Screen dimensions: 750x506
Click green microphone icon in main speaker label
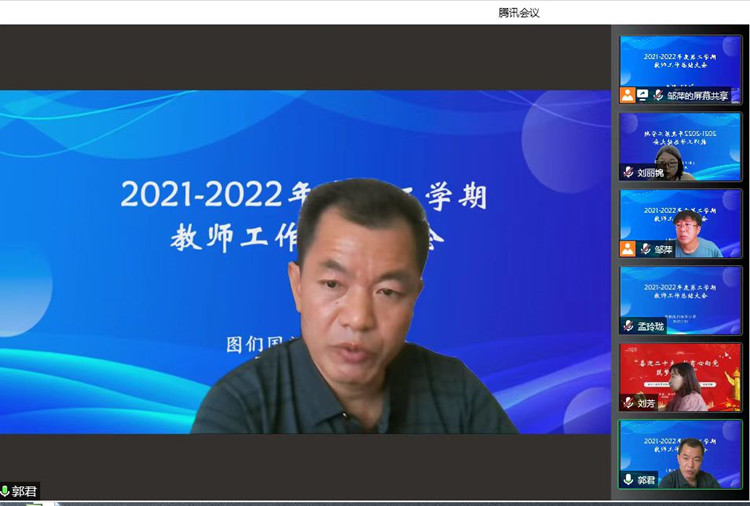point(5,491)
